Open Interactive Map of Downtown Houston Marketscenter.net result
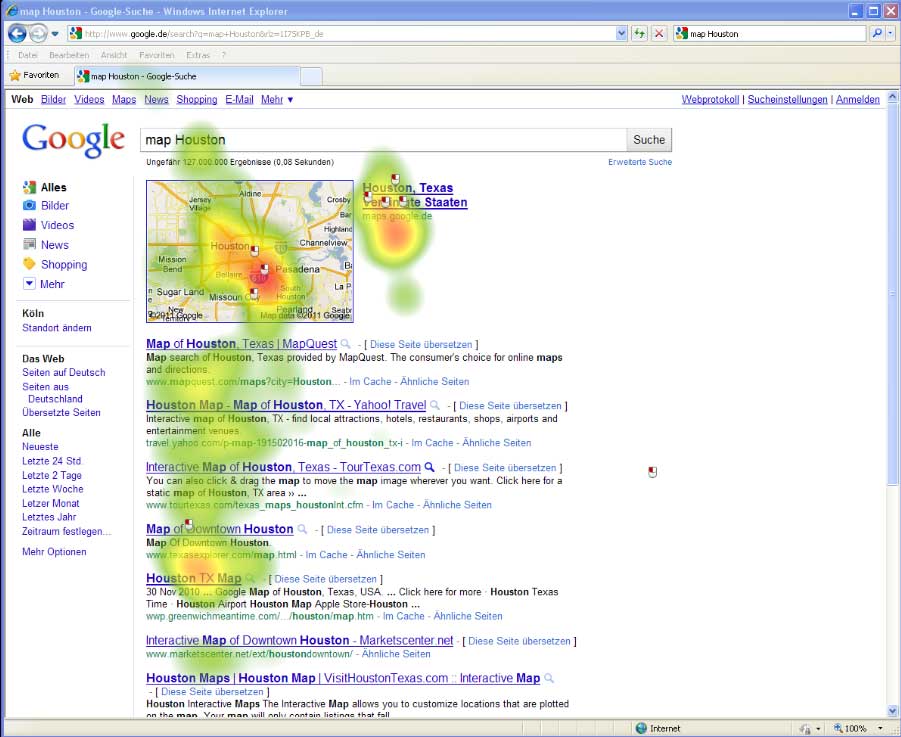 click(299, 640)
